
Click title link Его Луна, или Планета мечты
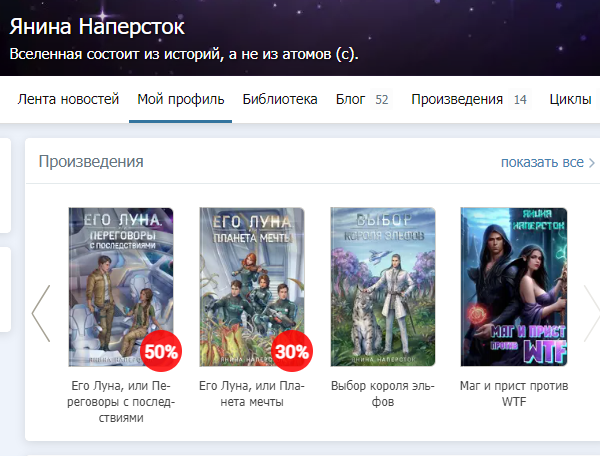(x=252, y=394)
